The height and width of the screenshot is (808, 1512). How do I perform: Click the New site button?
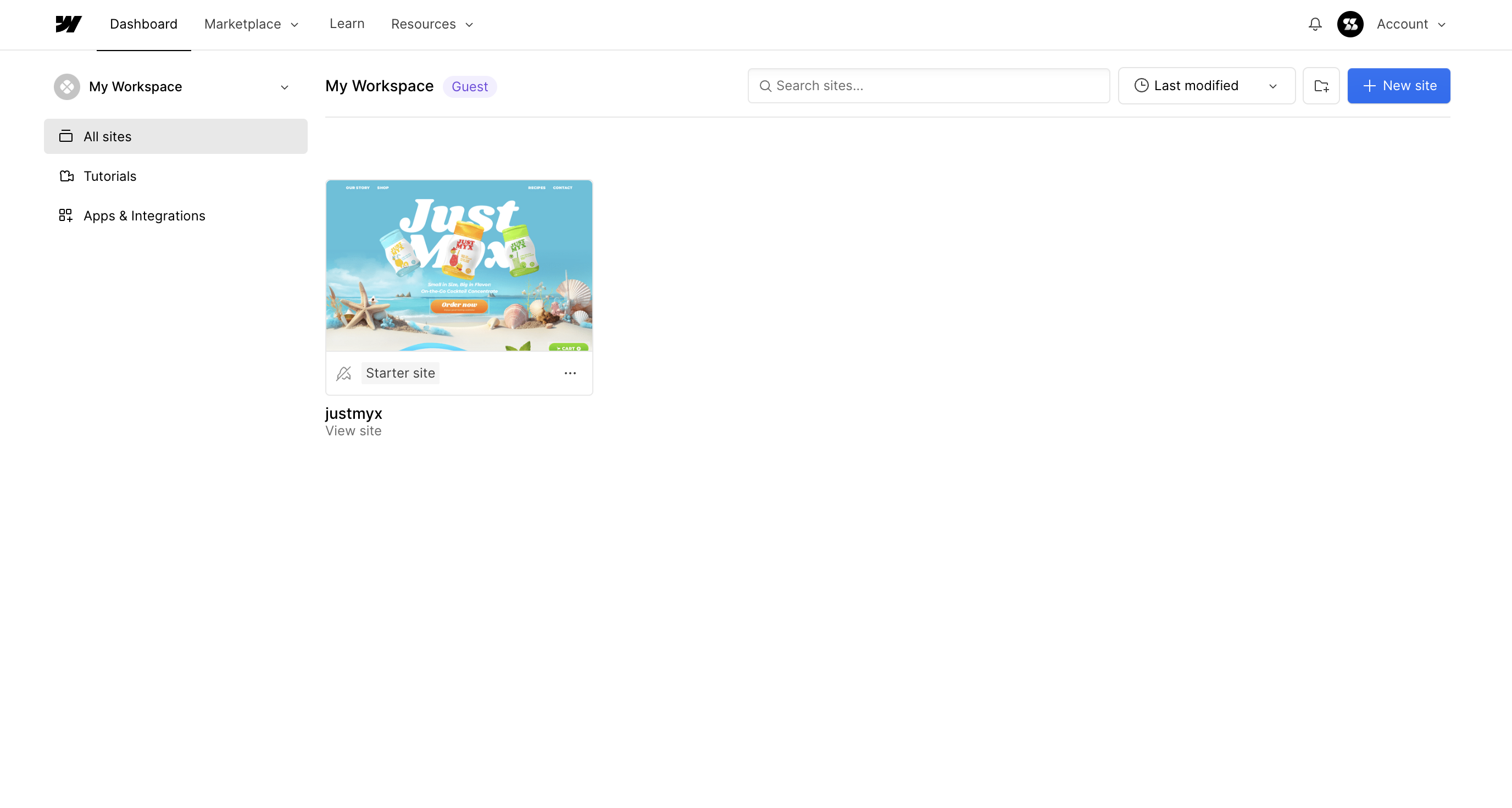(1398, 86)
